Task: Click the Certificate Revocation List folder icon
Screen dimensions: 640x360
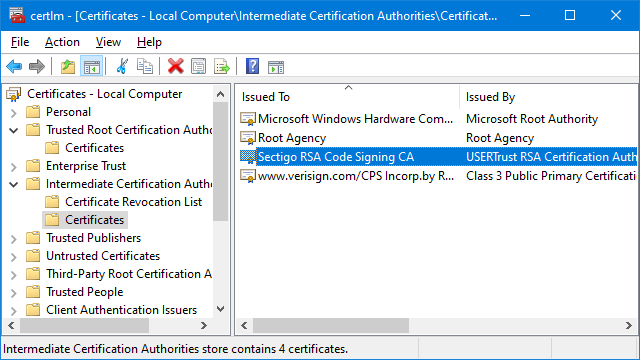Action: tap(52, 202)
